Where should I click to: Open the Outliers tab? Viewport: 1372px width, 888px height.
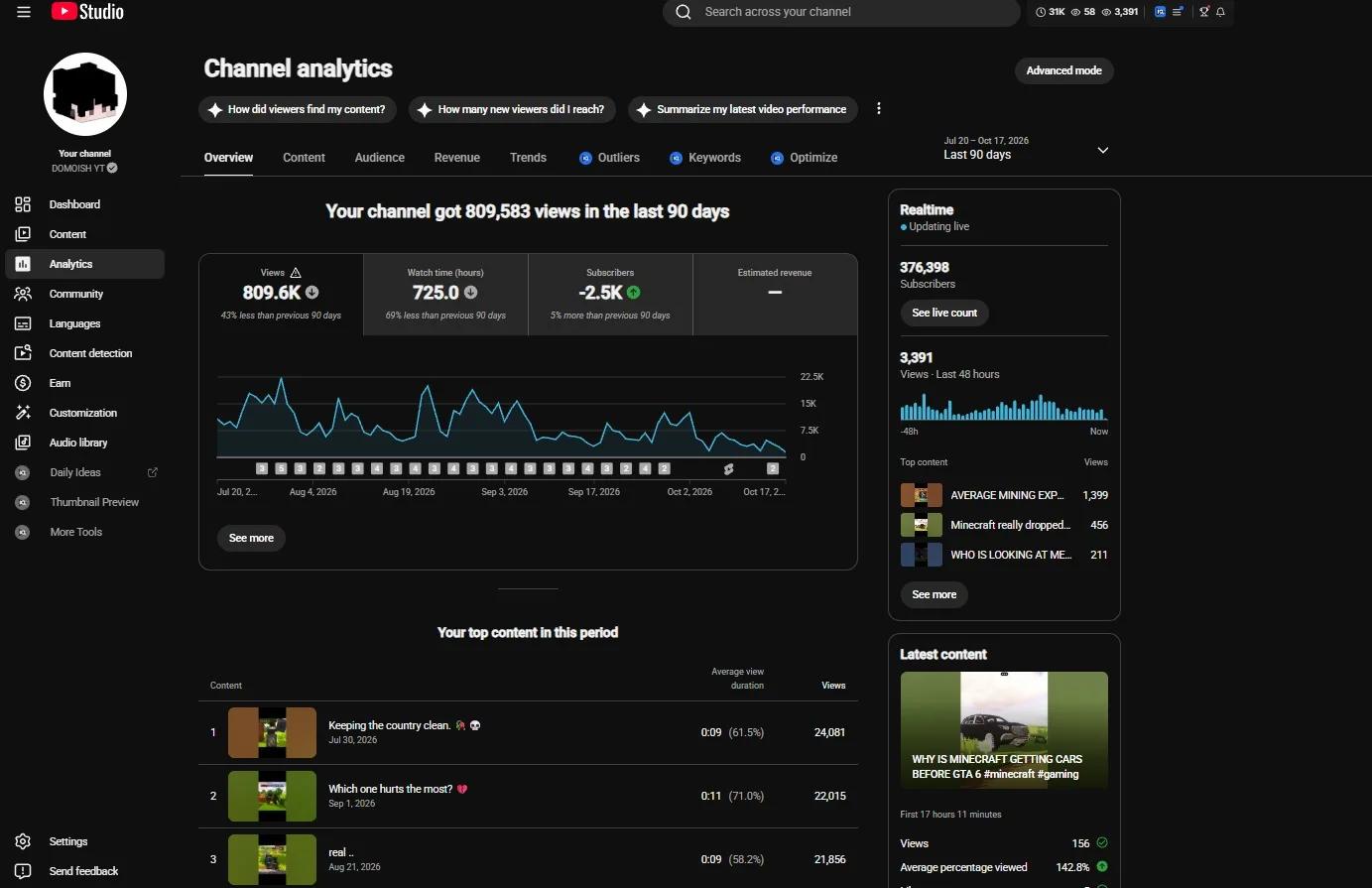coord(609,158)
